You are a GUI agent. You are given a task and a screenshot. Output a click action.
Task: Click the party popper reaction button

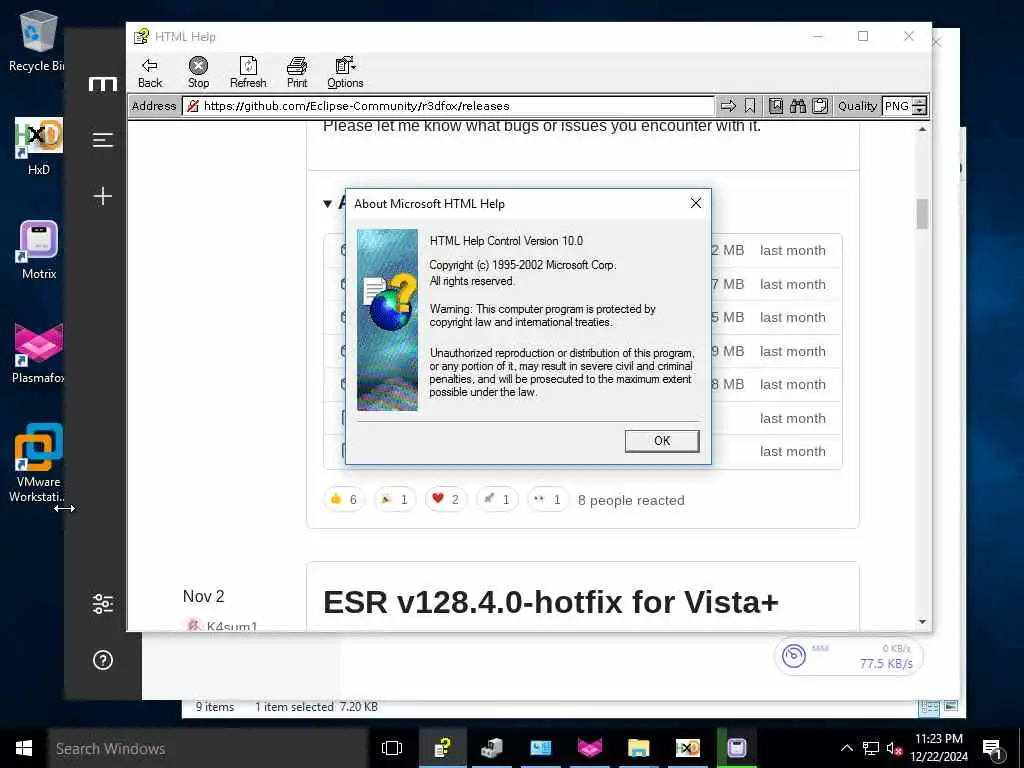tap(394, 500)
